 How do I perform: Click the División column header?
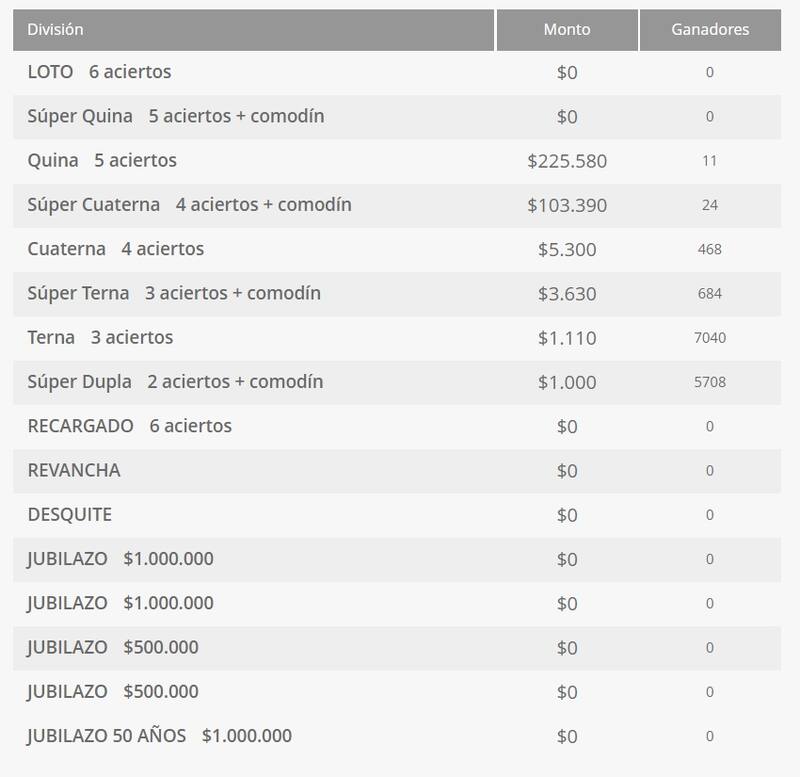pyautogui.click(x=56, y=30)
